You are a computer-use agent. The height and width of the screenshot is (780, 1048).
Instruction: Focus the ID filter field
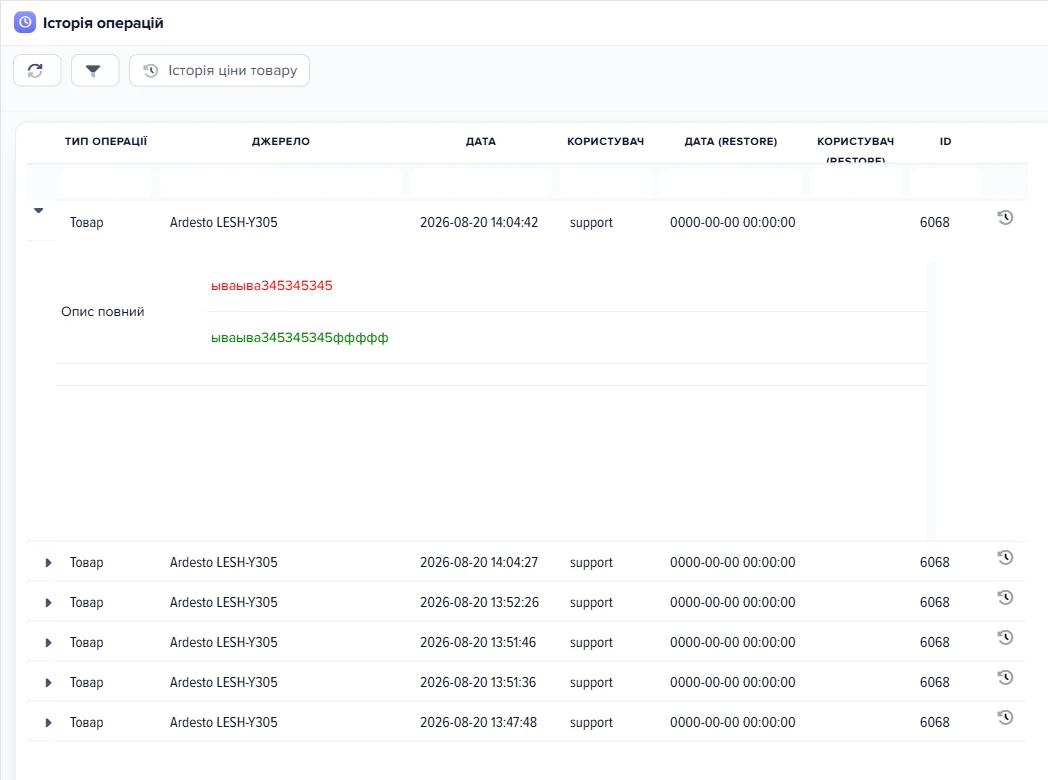[945, 182]
